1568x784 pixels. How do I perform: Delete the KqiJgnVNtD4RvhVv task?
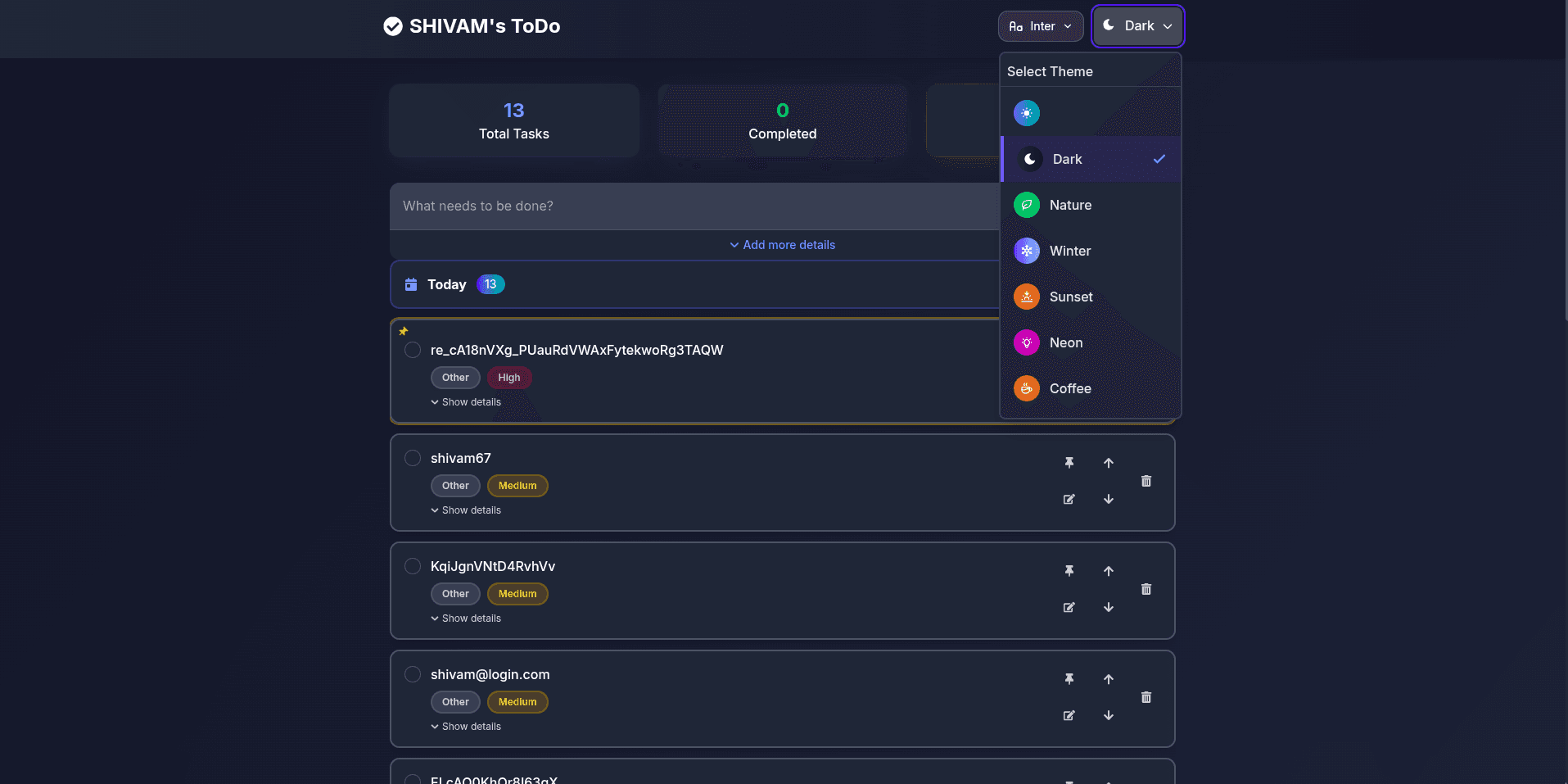click(x=1145, y=589)
